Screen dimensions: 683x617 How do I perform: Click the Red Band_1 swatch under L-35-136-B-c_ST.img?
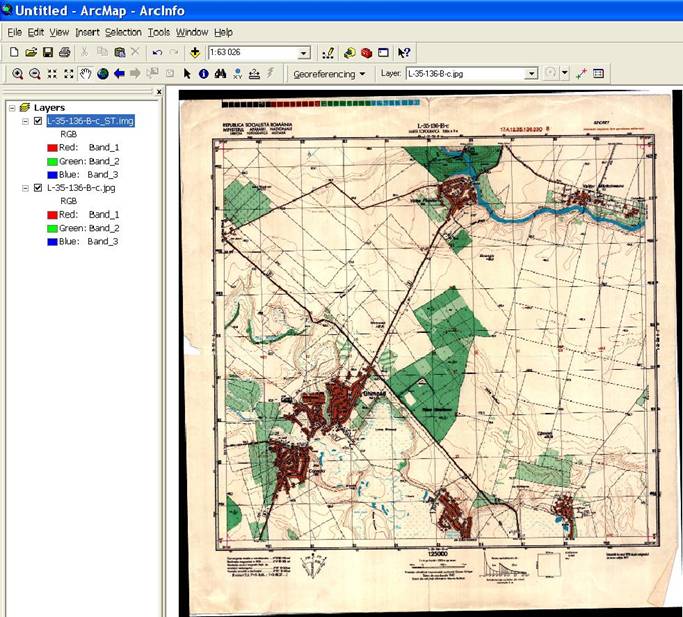point(52,147)
